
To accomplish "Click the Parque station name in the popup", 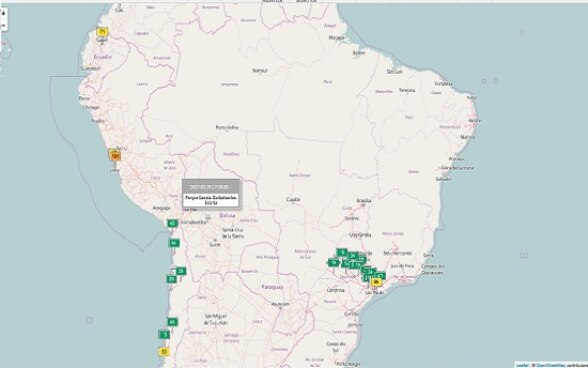I will (x=211, y=200).
